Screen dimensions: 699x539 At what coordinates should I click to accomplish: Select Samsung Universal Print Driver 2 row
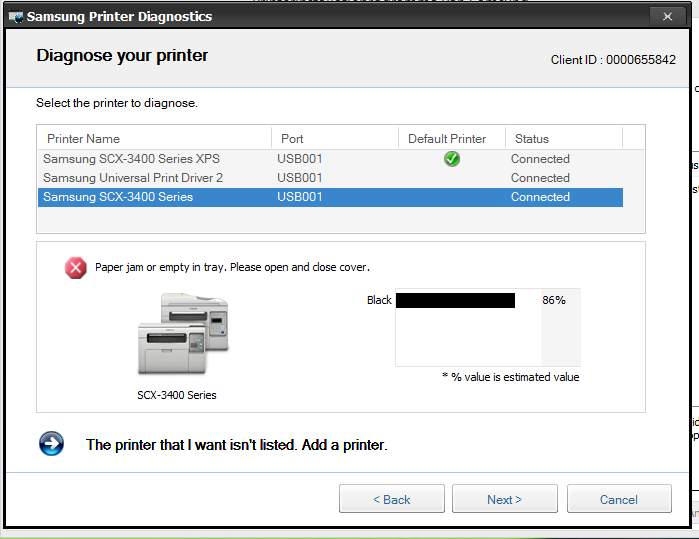330,178
